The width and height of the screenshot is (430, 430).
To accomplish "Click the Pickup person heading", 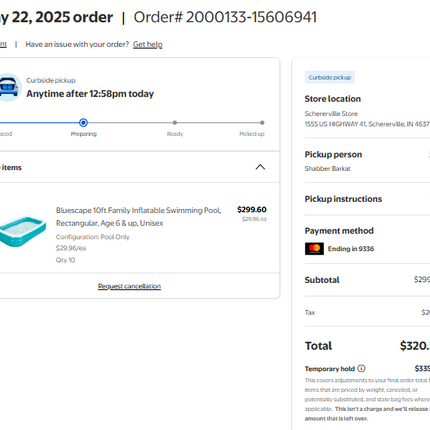I will coord(333,154).
